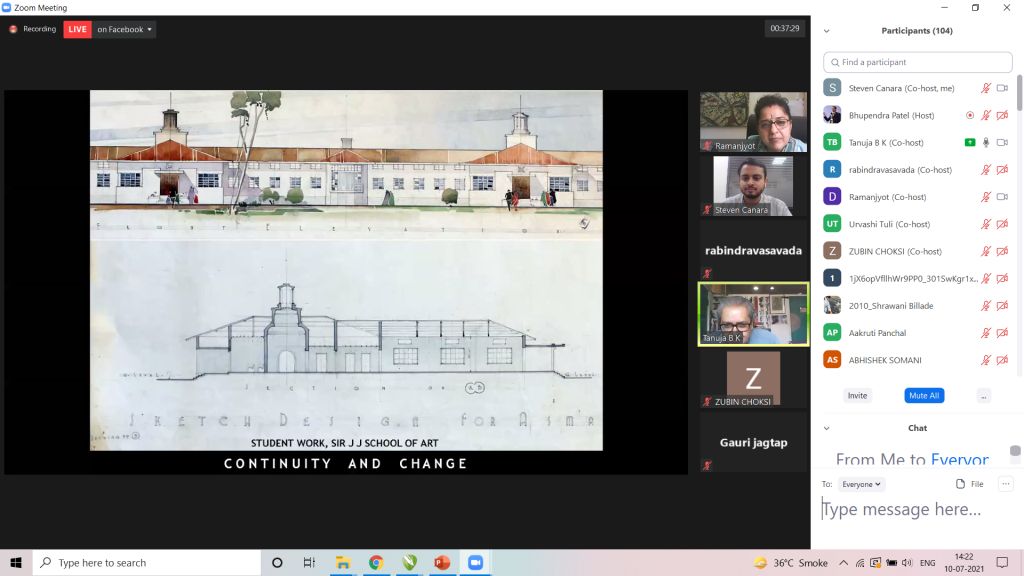1024x576 pixels.
Task: Select the rabindravasavada video tile
Action: 754,250
